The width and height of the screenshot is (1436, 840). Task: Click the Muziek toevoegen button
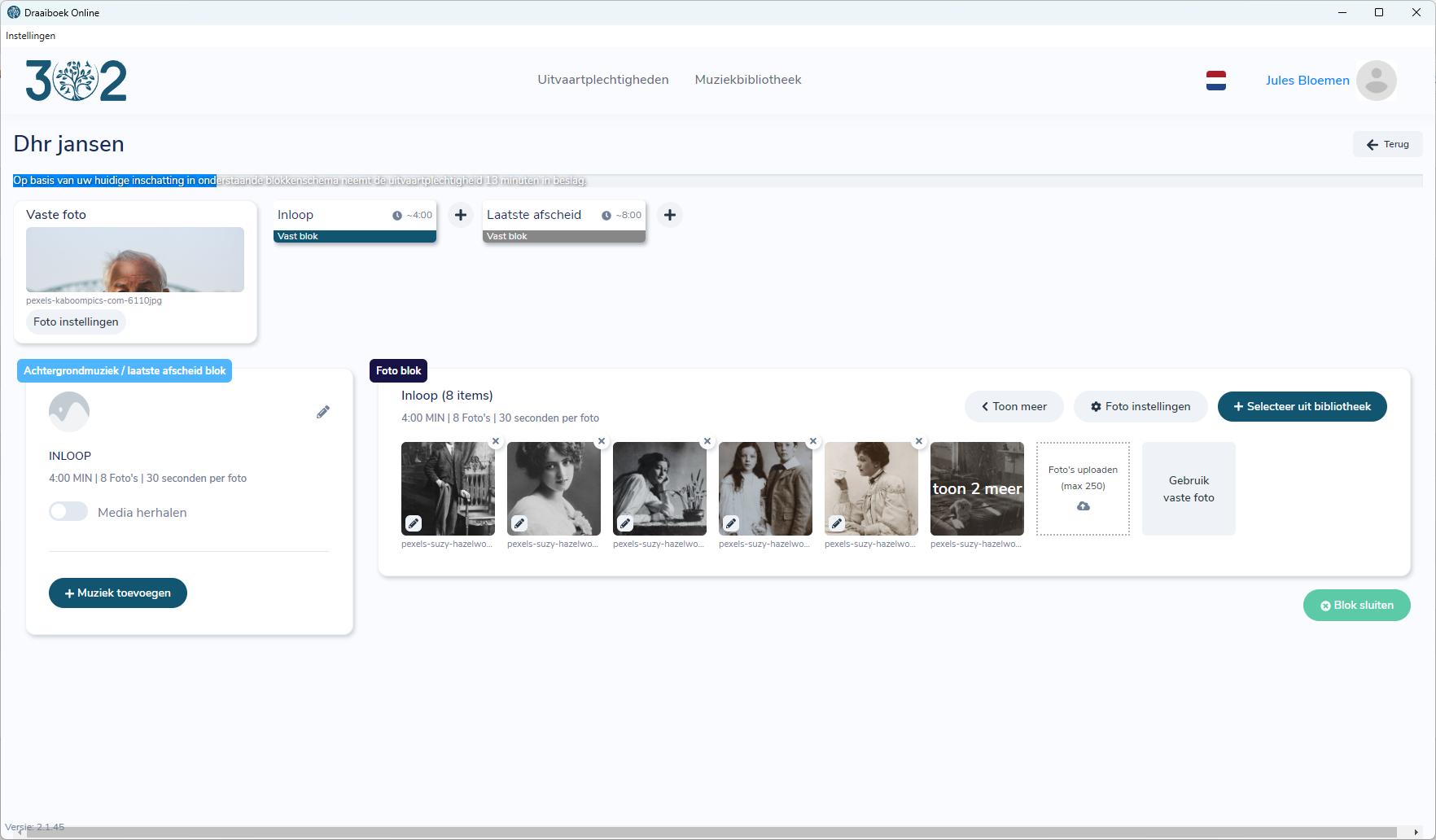[118, 593]
